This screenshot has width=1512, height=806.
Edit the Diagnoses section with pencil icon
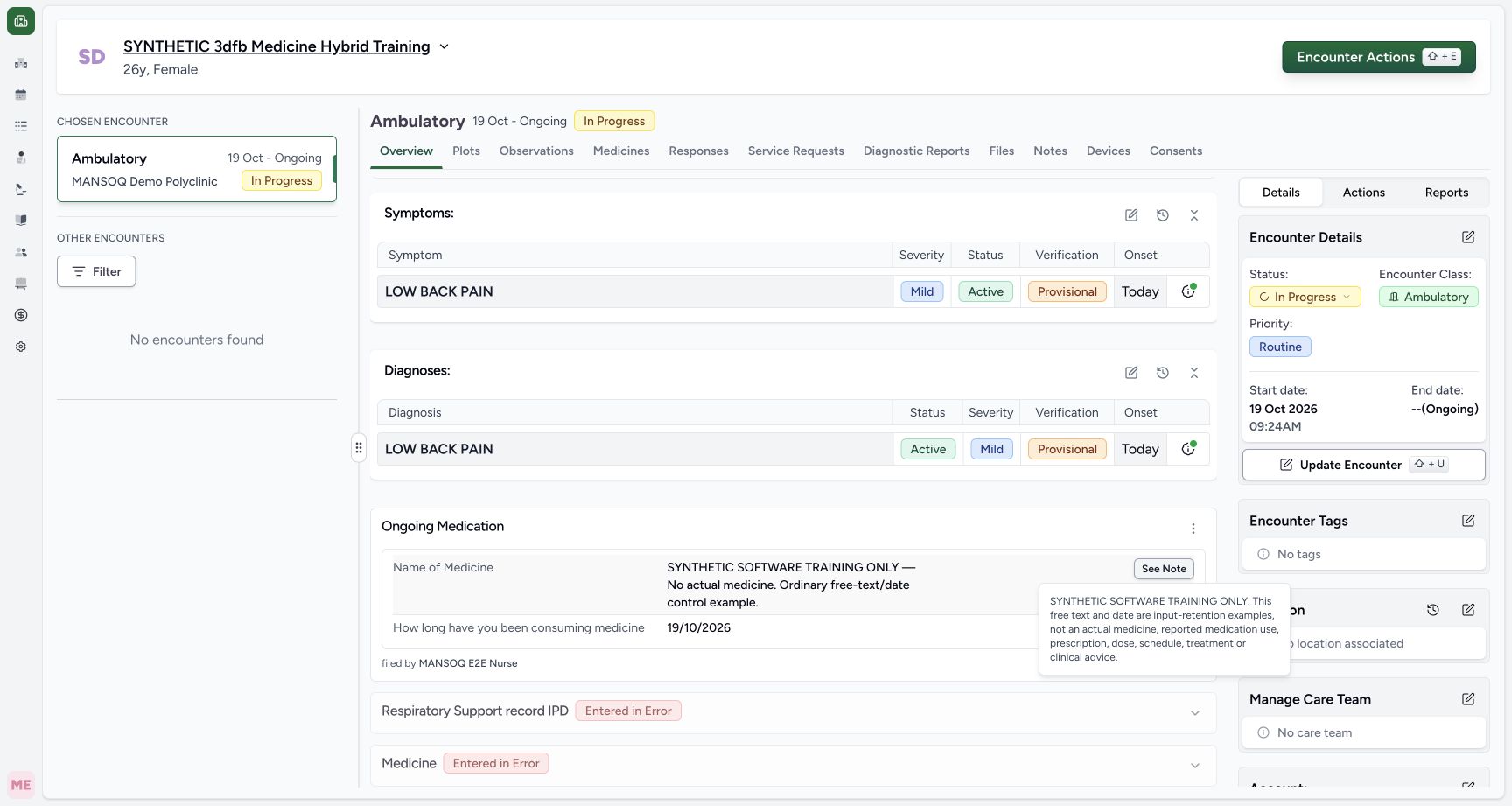[1131, 373]
